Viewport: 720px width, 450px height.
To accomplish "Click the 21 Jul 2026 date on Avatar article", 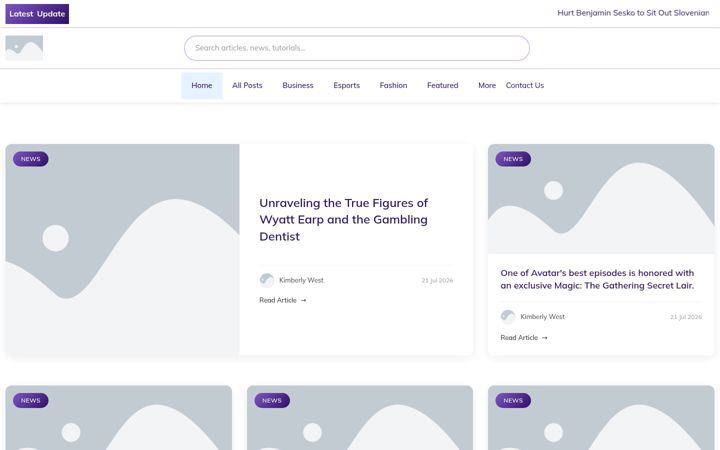I will (686, 317).
